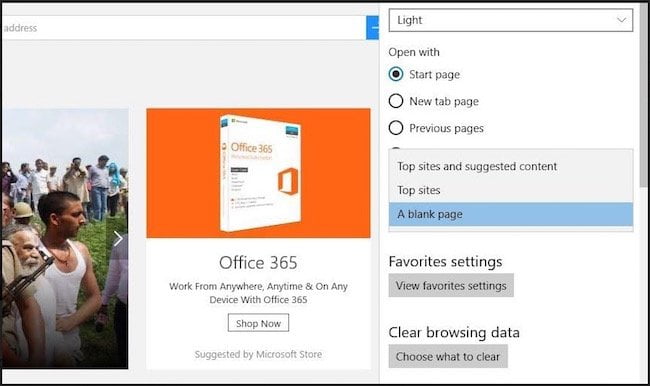Open the news photo of crowd
The image size is (650, 386).
coord(65,238)
